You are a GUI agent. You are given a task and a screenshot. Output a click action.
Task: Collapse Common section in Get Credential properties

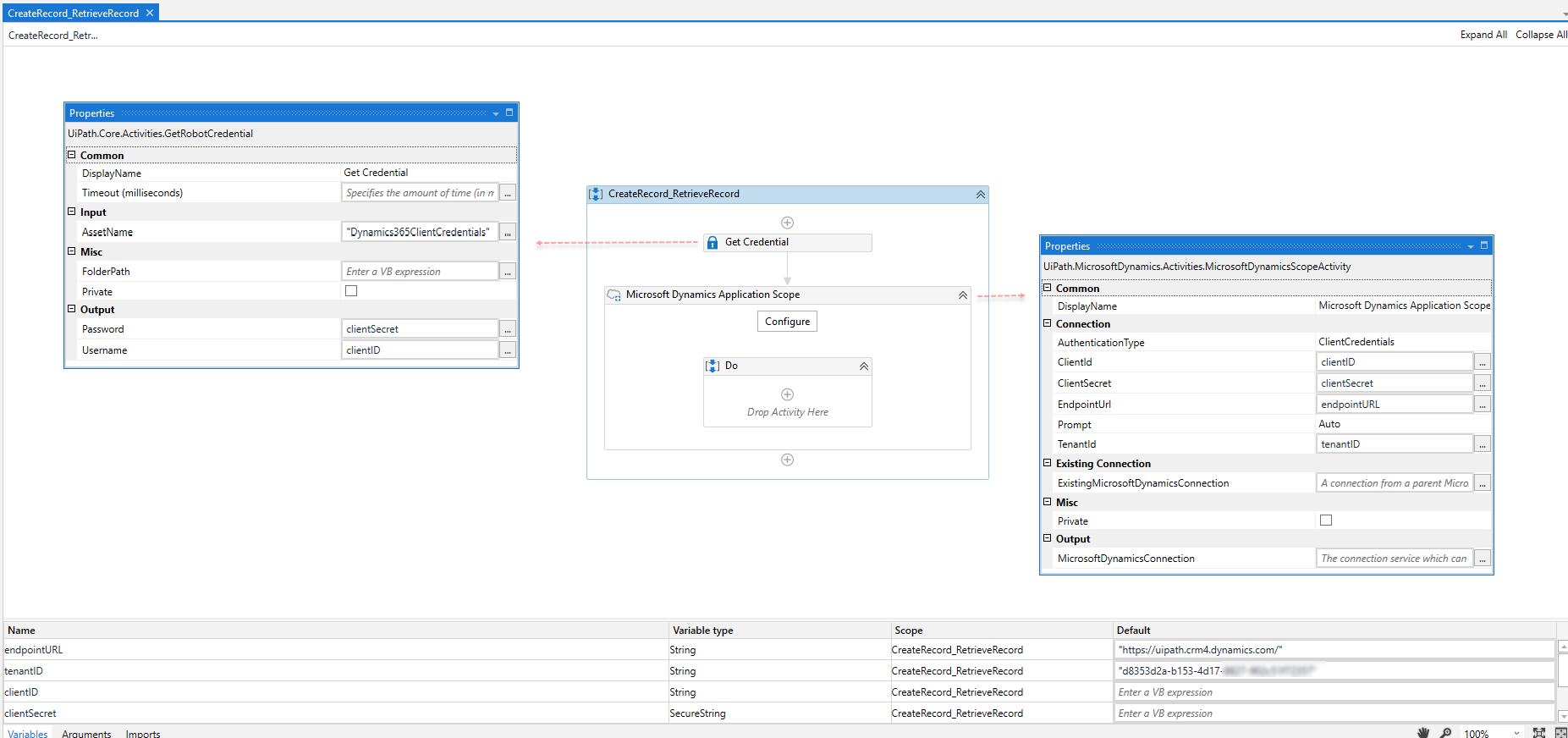click(72, 155)
